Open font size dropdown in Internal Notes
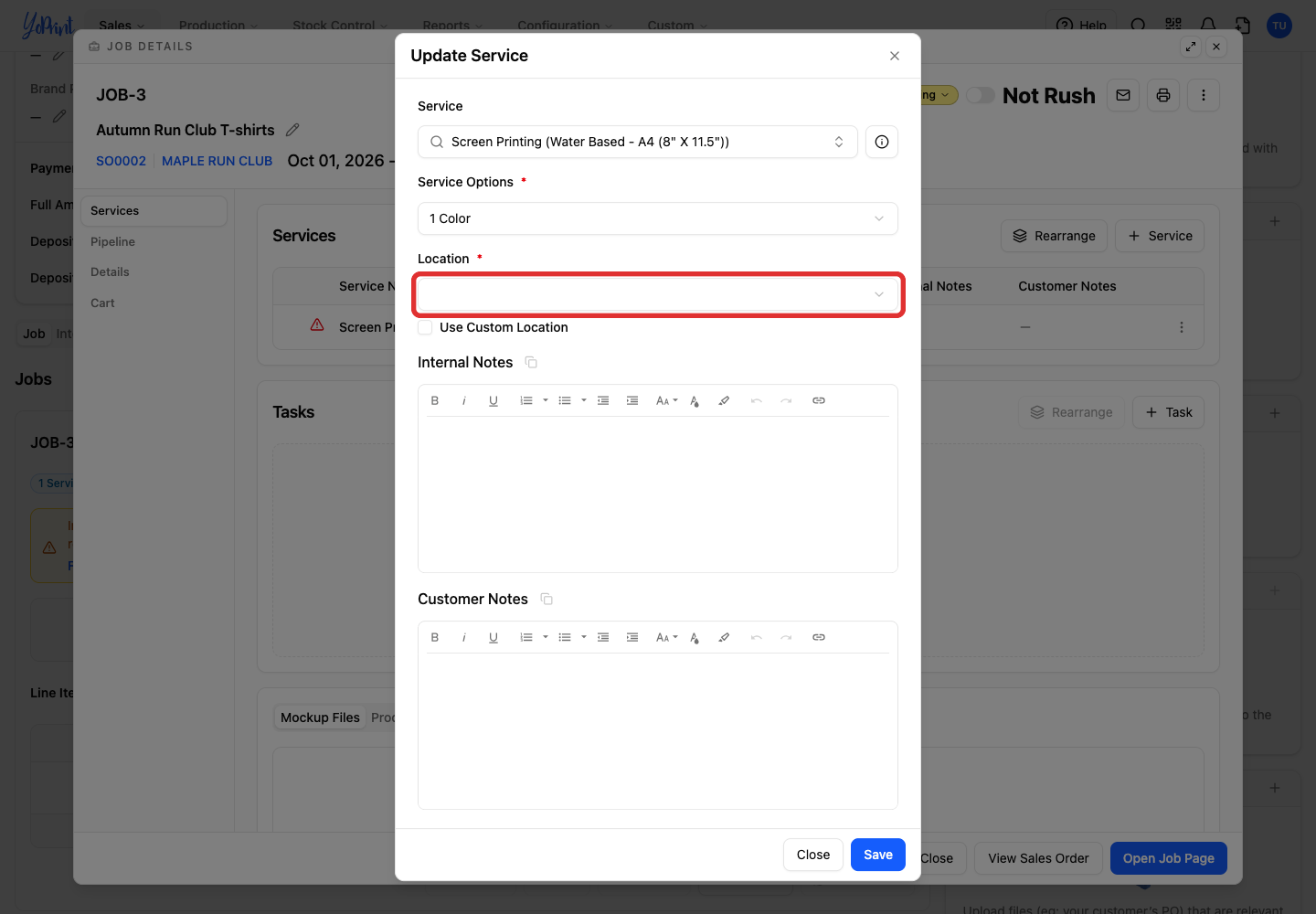The height and width of the screenshot is (914, 1316). point(666,400)
